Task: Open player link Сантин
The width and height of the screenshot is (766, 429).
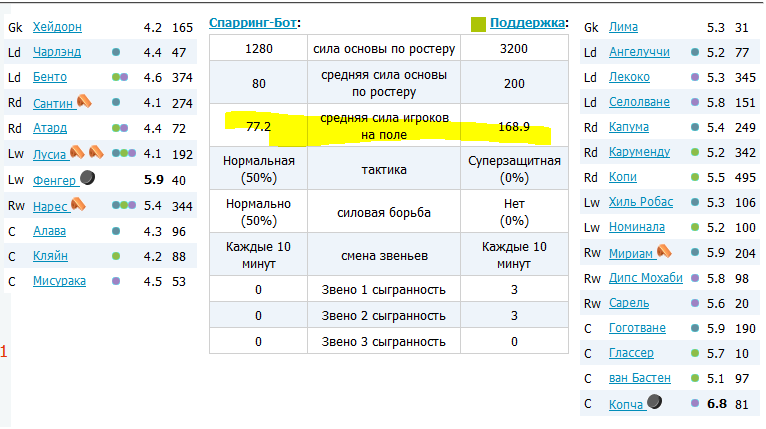Action: pos(54,103)
